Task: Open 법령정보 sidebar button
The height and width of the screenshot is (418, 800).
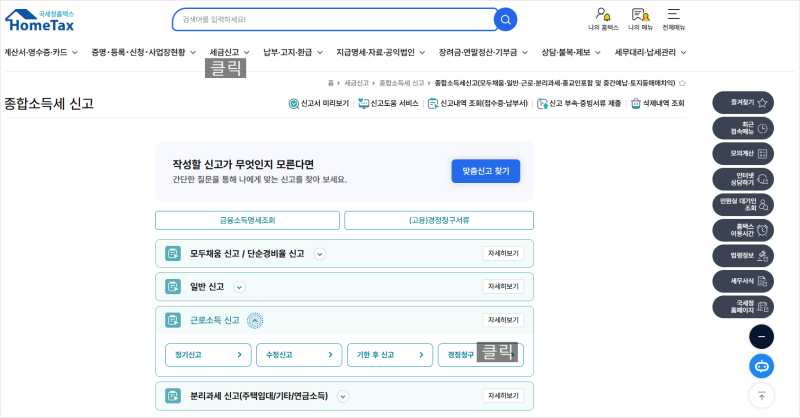Action: pyautogui.click(x=743, y=256)
